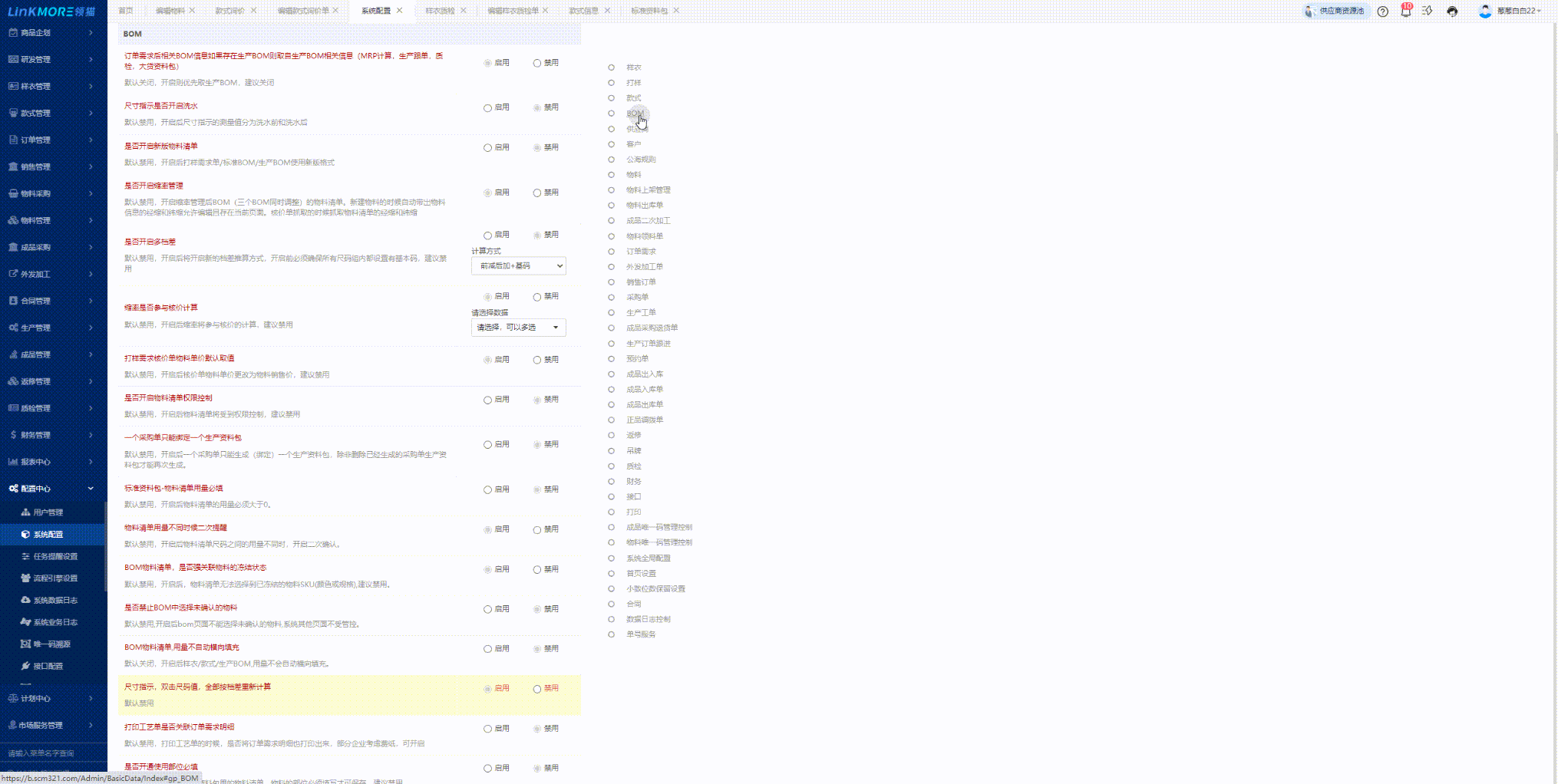This screenshot has width=1558, height=784.
Task: Switch to the 款式询价 tab
Action: pyautogui.click(x=229, y=11)
